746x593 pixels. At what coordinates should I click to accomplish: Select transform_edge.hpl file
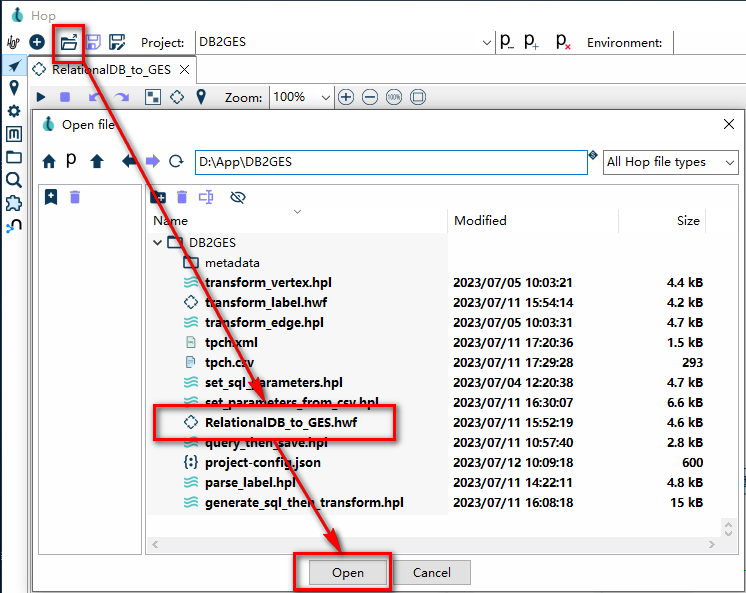coord(264,323)
